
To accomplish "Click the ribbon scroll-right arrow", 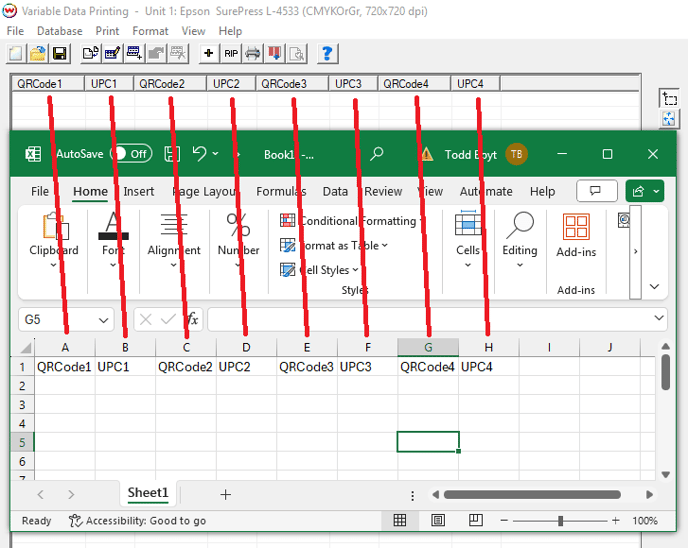I will click(x=635, y=252).
